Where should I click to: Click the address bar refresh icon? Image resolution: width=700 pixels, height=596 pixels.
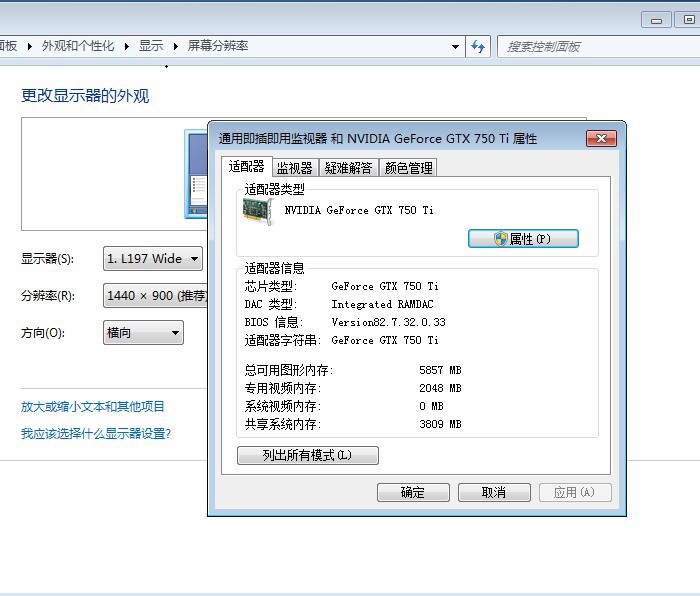(478, 46)
